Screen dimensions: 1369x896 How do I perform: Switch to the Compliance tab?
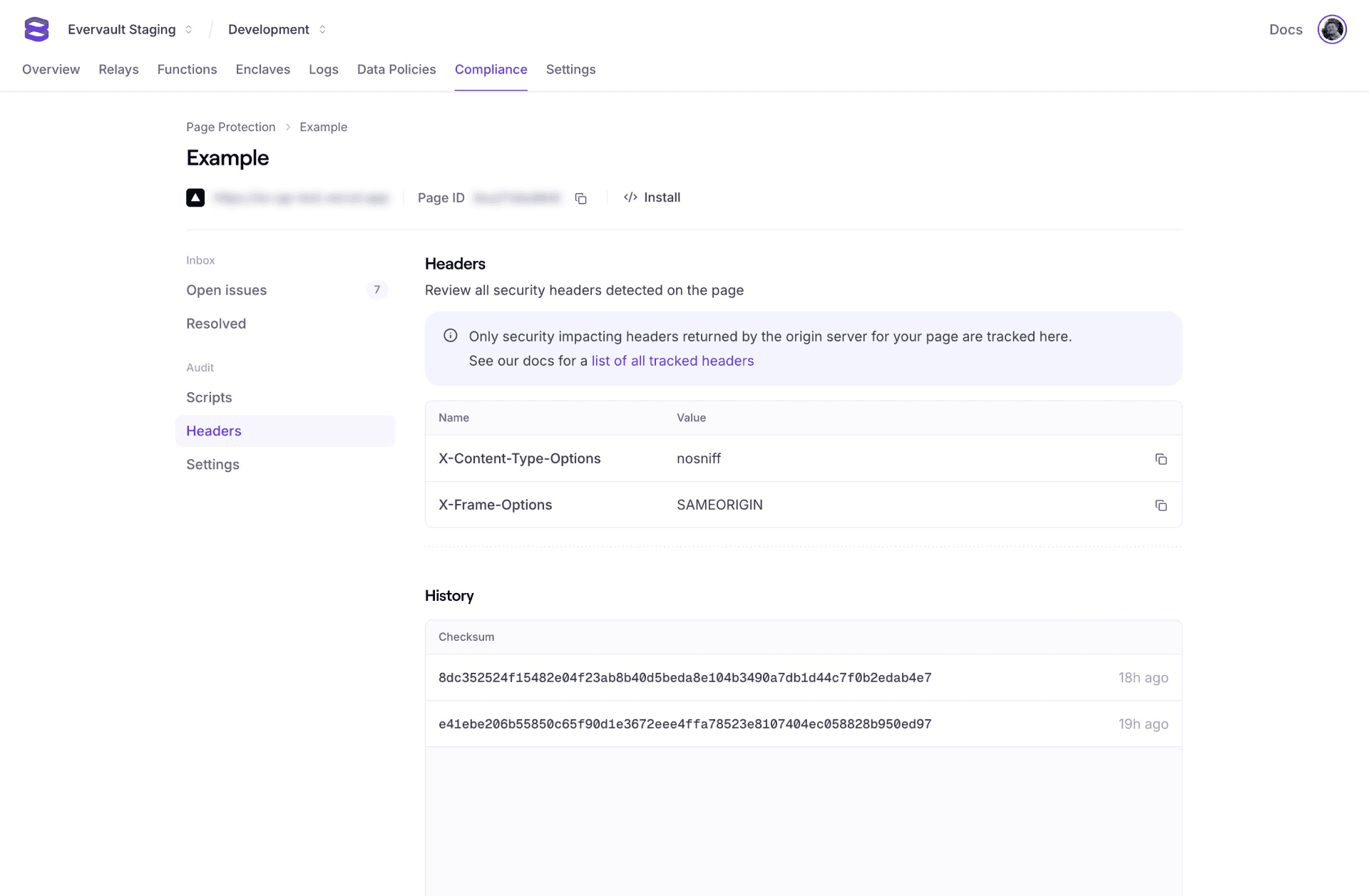(491, 69)
